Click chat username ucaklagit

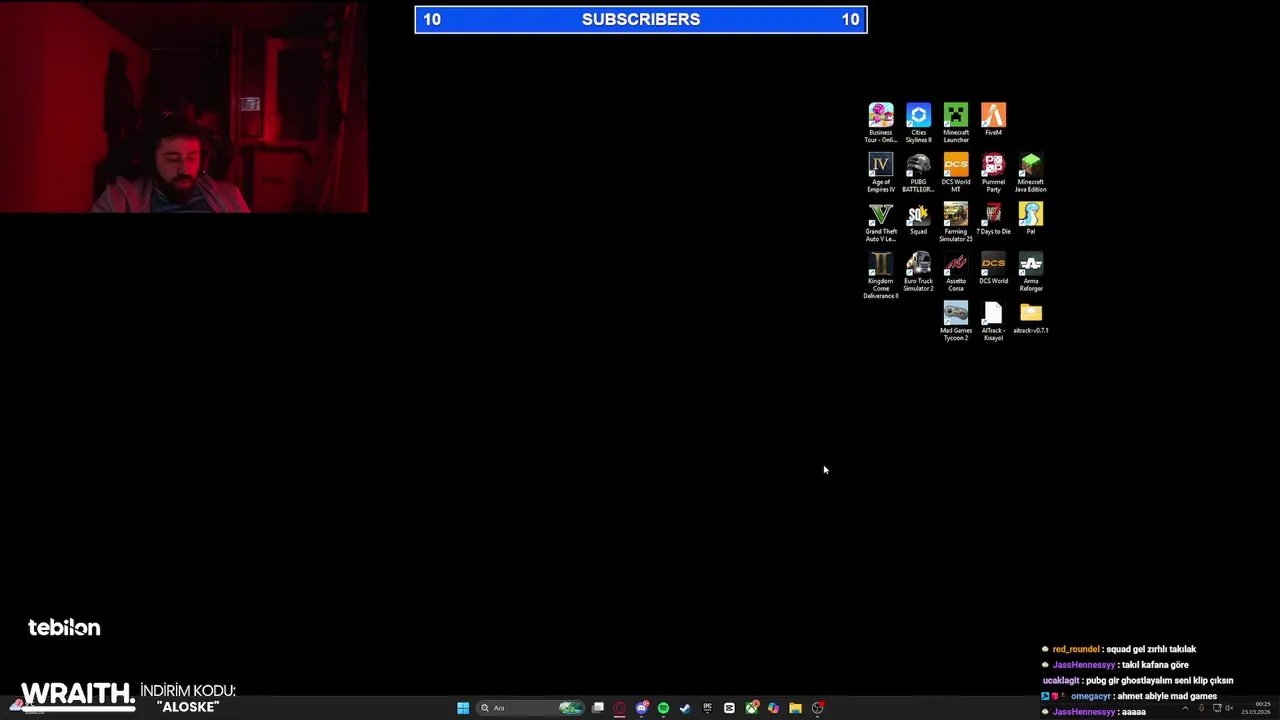pyautogui.click(x=1061, y=681)
